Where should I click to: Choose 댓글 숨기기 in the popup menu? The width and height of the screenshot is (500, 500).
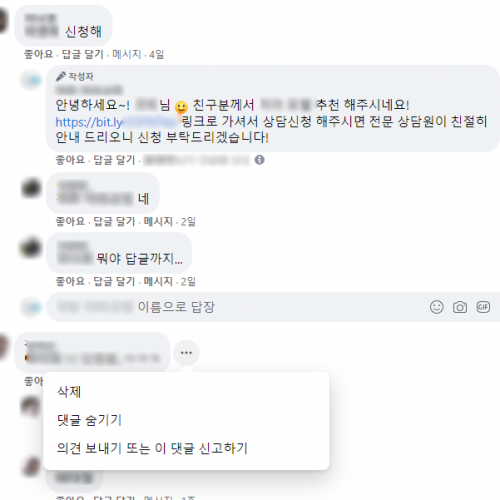pyautogui.click(x=89, y=420)
